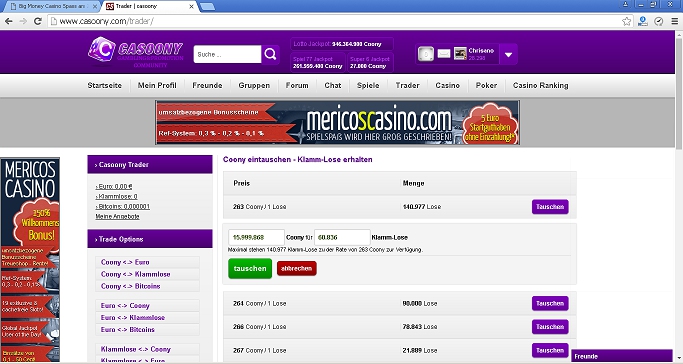Viewport: 683px width, 364px height.
Task: Bookmark the page with the star icon
Action: 626,21
